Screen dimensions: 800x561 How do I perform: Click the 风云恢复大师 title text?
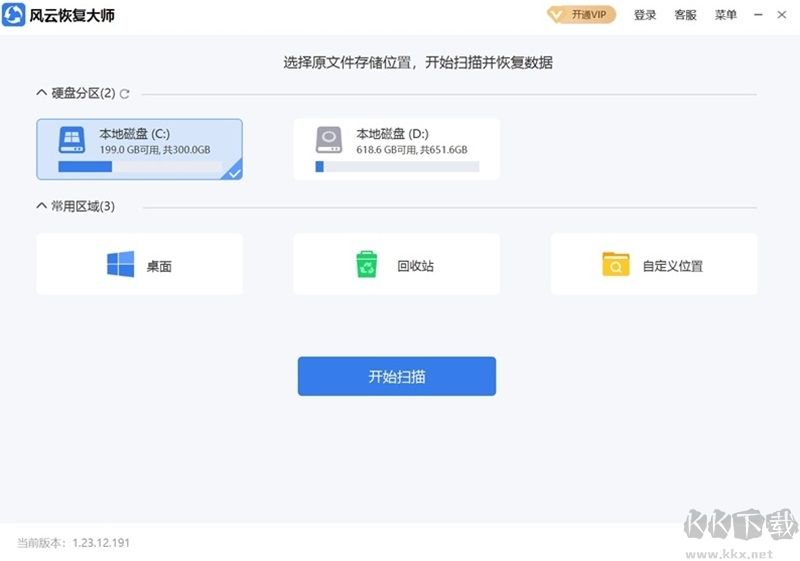click(x=72, y=15)
